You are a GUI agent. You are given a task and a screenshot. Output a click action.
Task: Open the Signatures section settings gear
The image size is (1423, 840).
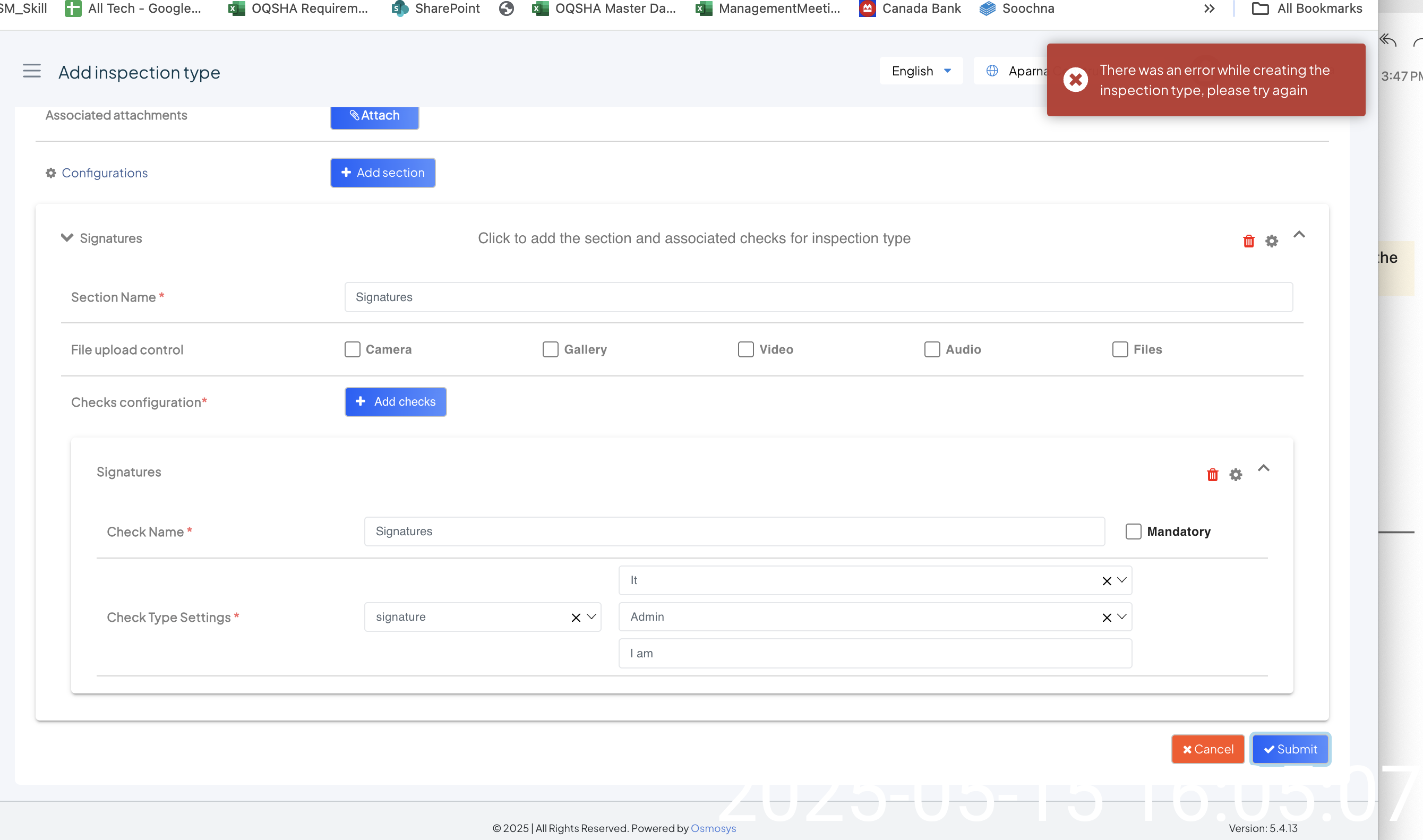tap(1271, 241)
